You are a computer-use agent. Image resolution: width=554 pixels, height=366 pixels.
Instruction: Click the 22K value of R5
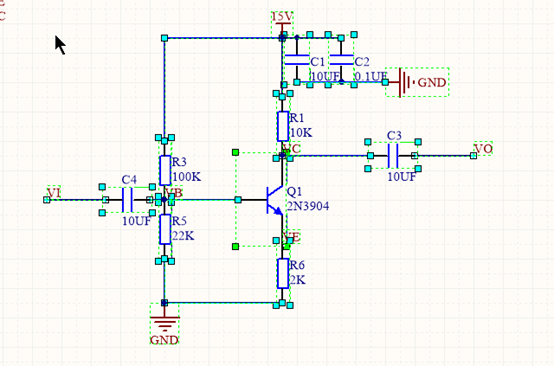coord(183,236)
